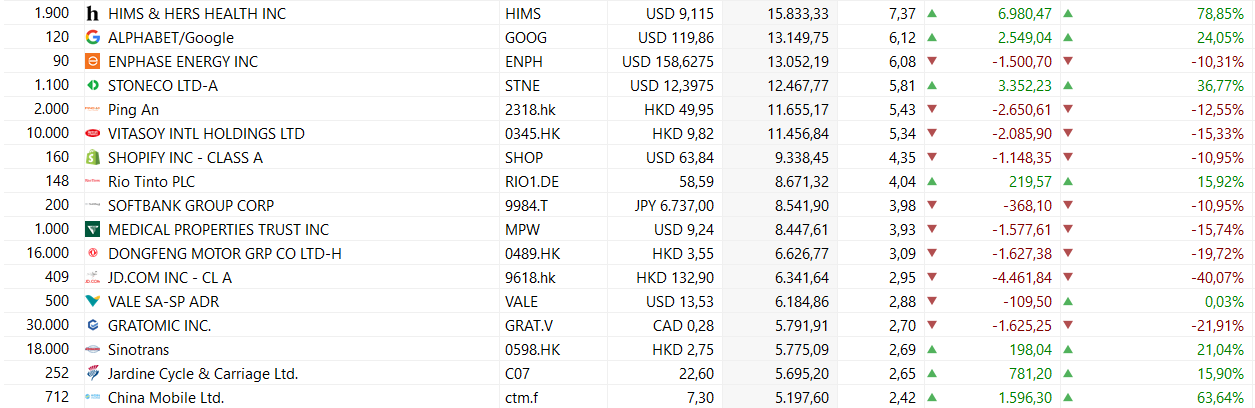Click the Hims & Hers Health logo icon

point(93,14)
